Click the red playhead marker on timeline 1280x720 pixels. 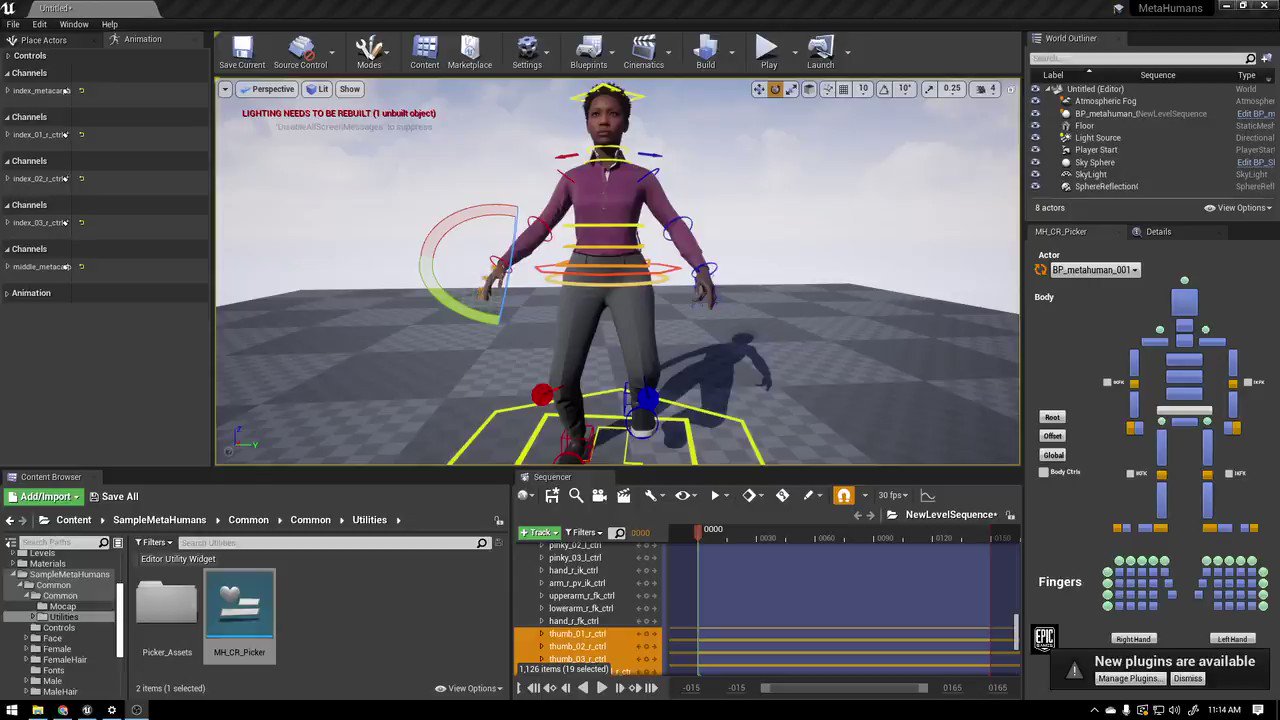698,533
